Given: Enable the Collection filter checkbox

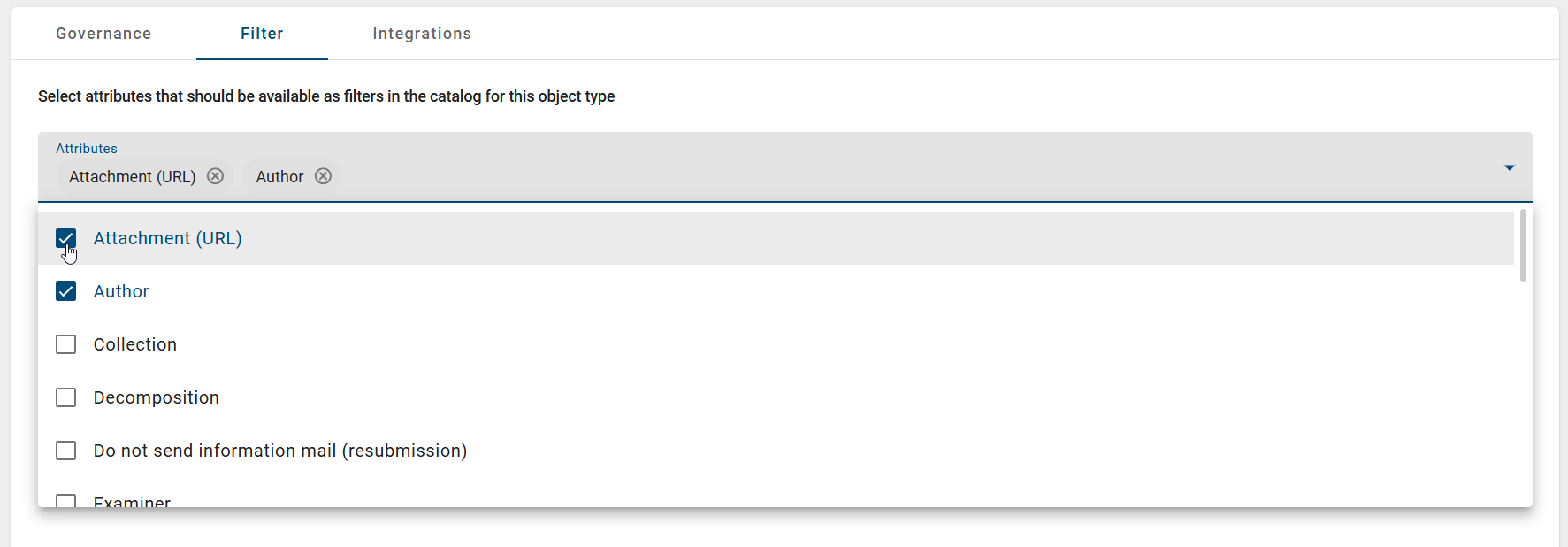Looking at the screenshot, I should point(65,344).
